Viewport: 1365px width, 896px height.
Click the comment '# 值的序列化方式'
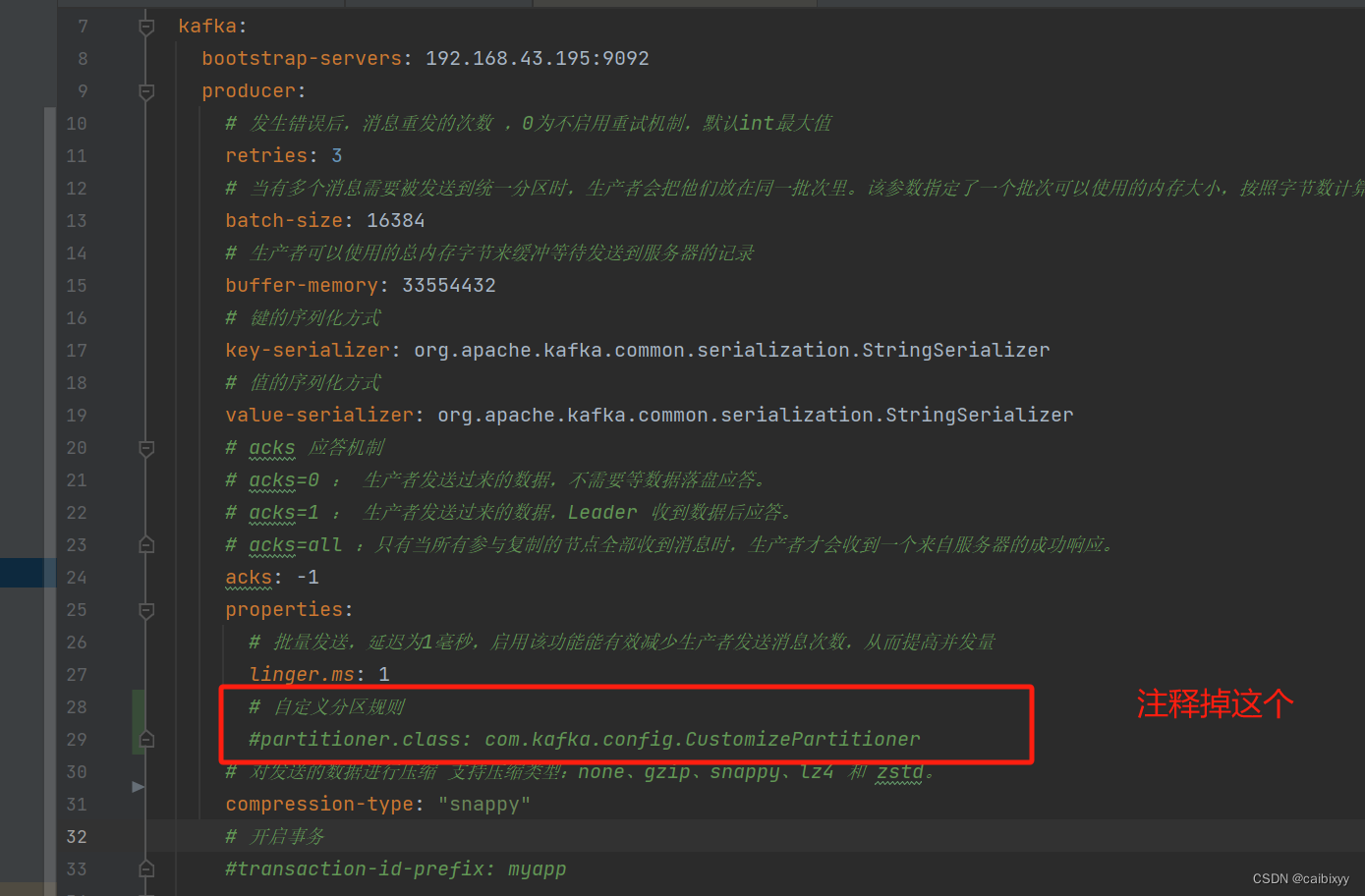coord(303,383)
